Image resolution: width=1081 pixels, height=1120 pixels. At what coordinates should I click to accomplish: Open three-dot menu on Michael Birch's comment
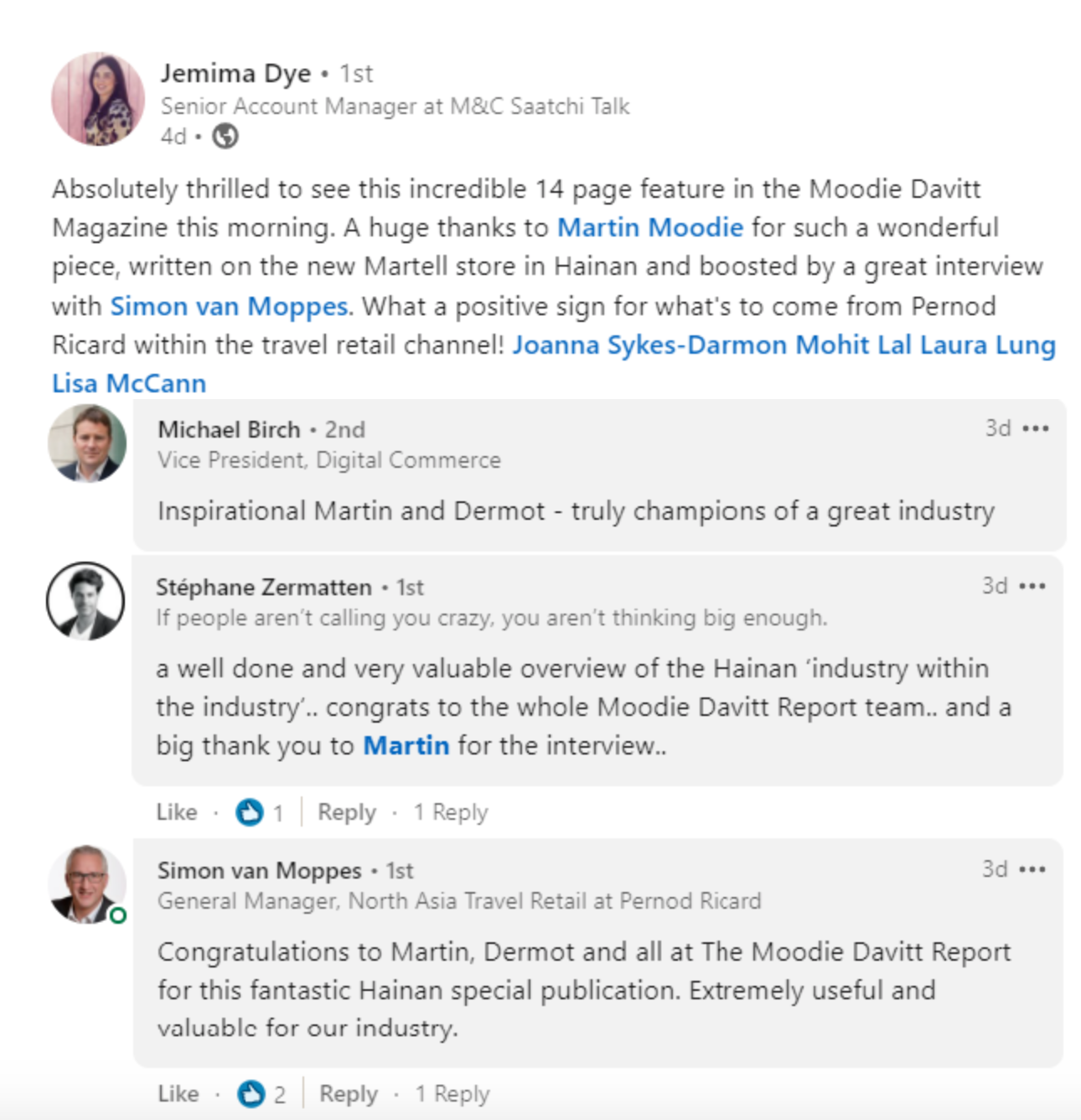pyautogui.click(x=1036, y=428)
